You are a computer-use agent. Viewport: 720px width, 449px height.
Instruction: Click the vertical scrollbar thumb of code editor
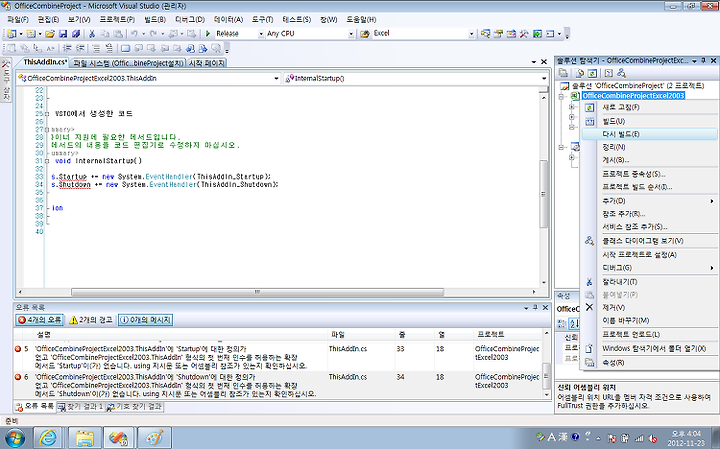point(544,194)
